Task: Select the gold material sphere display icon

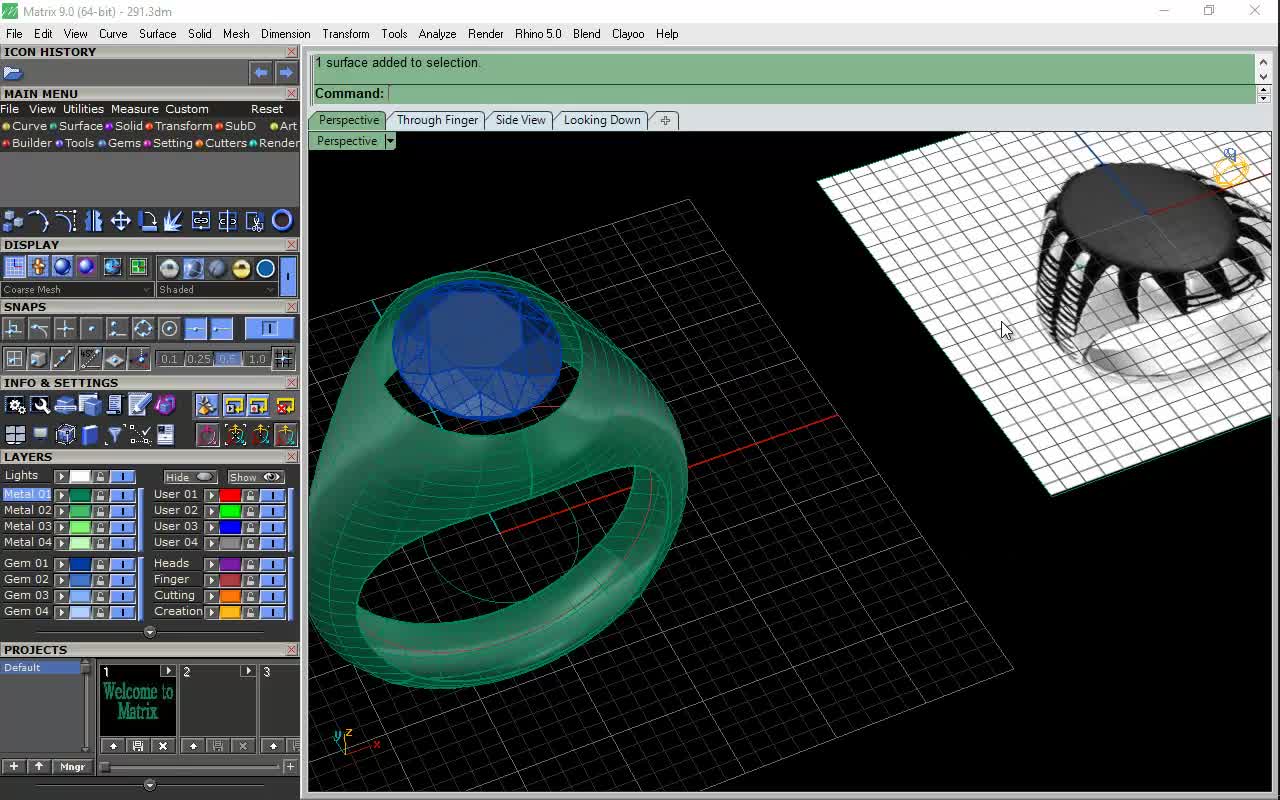Action: click(241, 268)
